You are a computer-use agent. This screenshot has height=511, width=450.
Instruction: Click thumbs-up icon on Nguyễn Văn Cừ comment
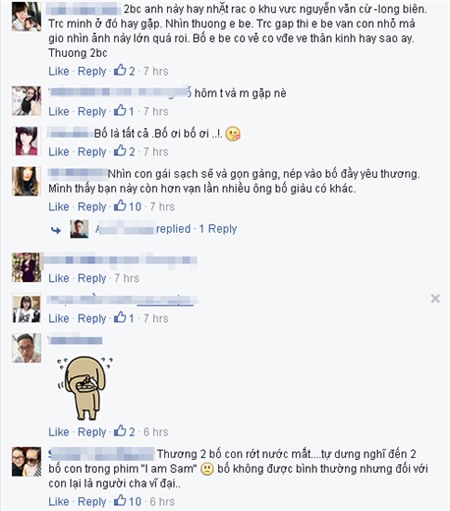(x=120, y=70)
